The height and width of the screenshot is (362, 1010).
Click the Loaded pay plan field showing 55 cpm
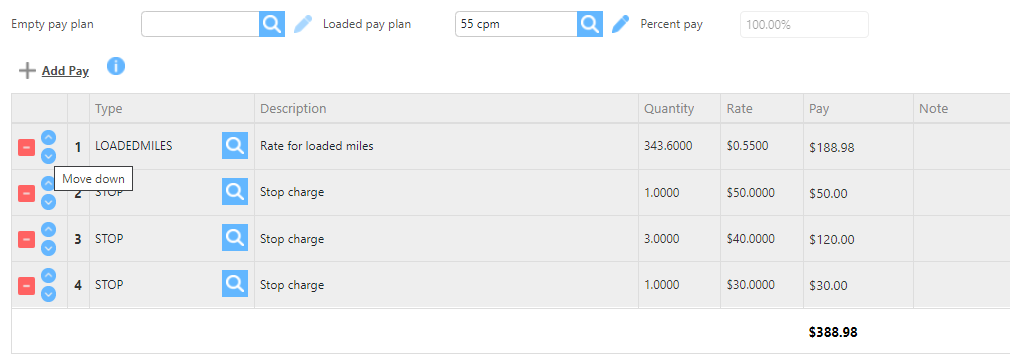tap(516, 24)
